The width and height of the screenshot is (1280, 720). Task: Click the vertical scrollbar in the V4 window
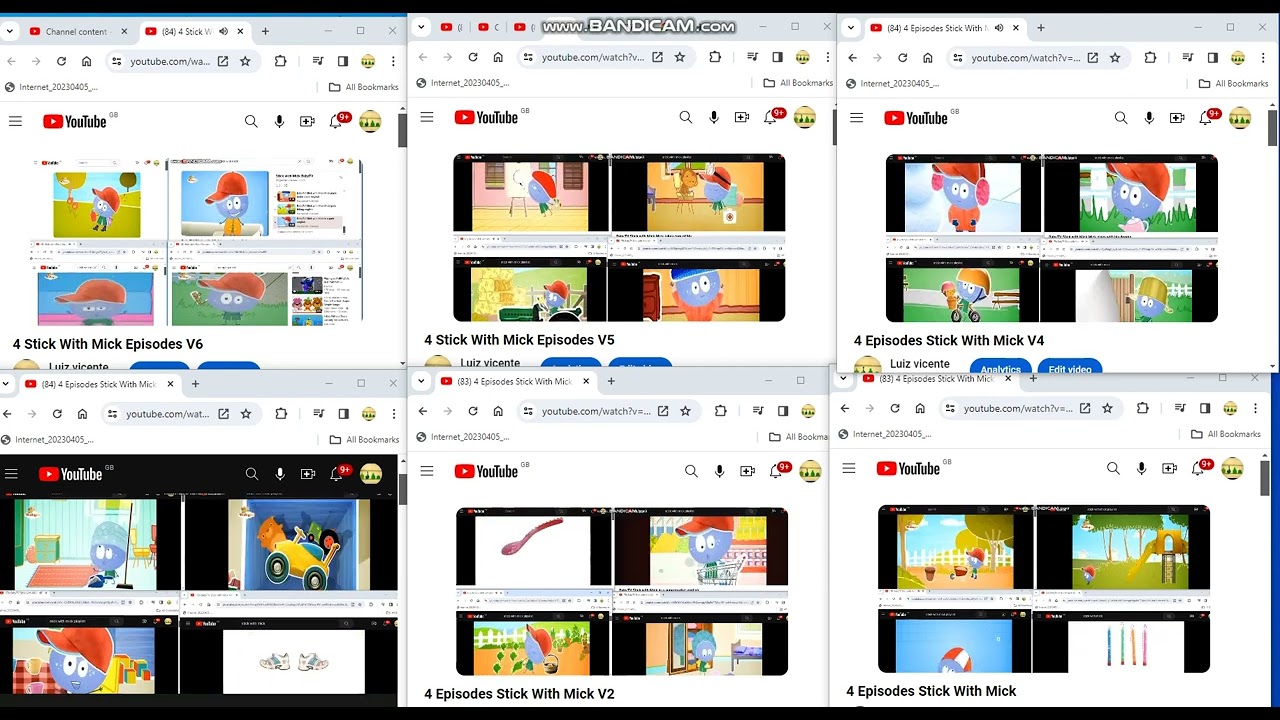pyautogui.click(x=1273, y=127)
